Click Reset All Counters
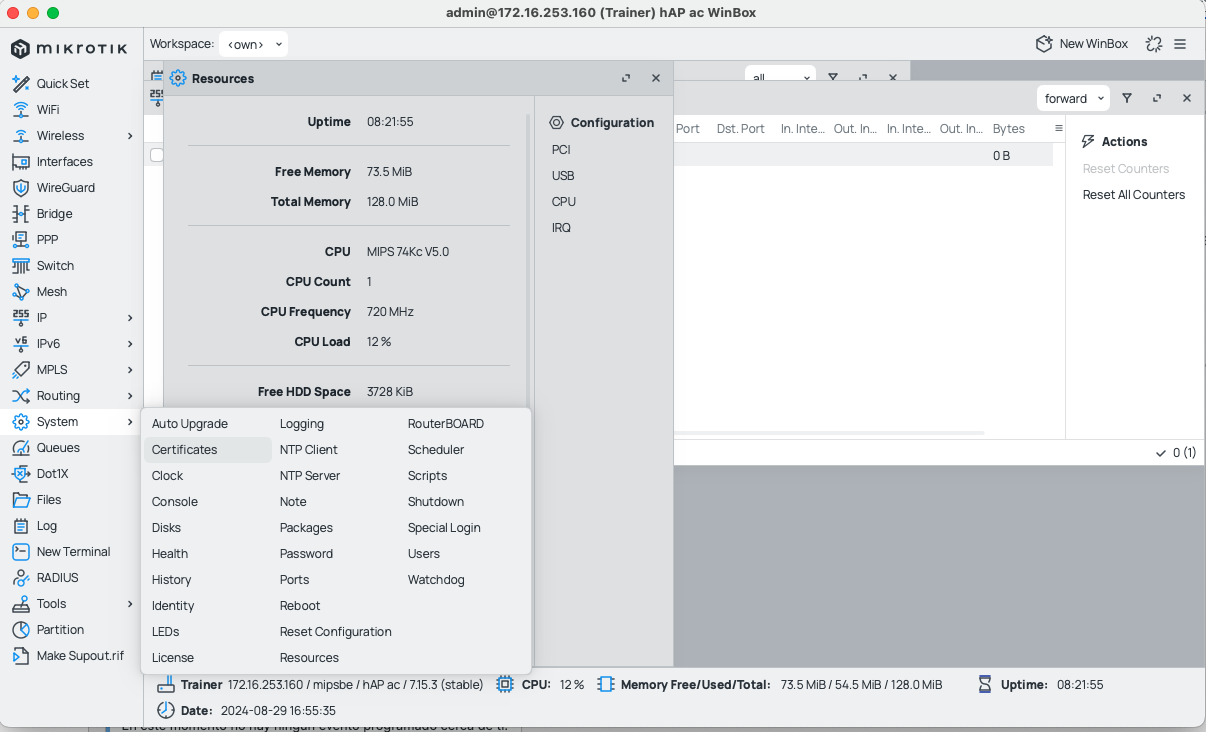 [1133, 194]
